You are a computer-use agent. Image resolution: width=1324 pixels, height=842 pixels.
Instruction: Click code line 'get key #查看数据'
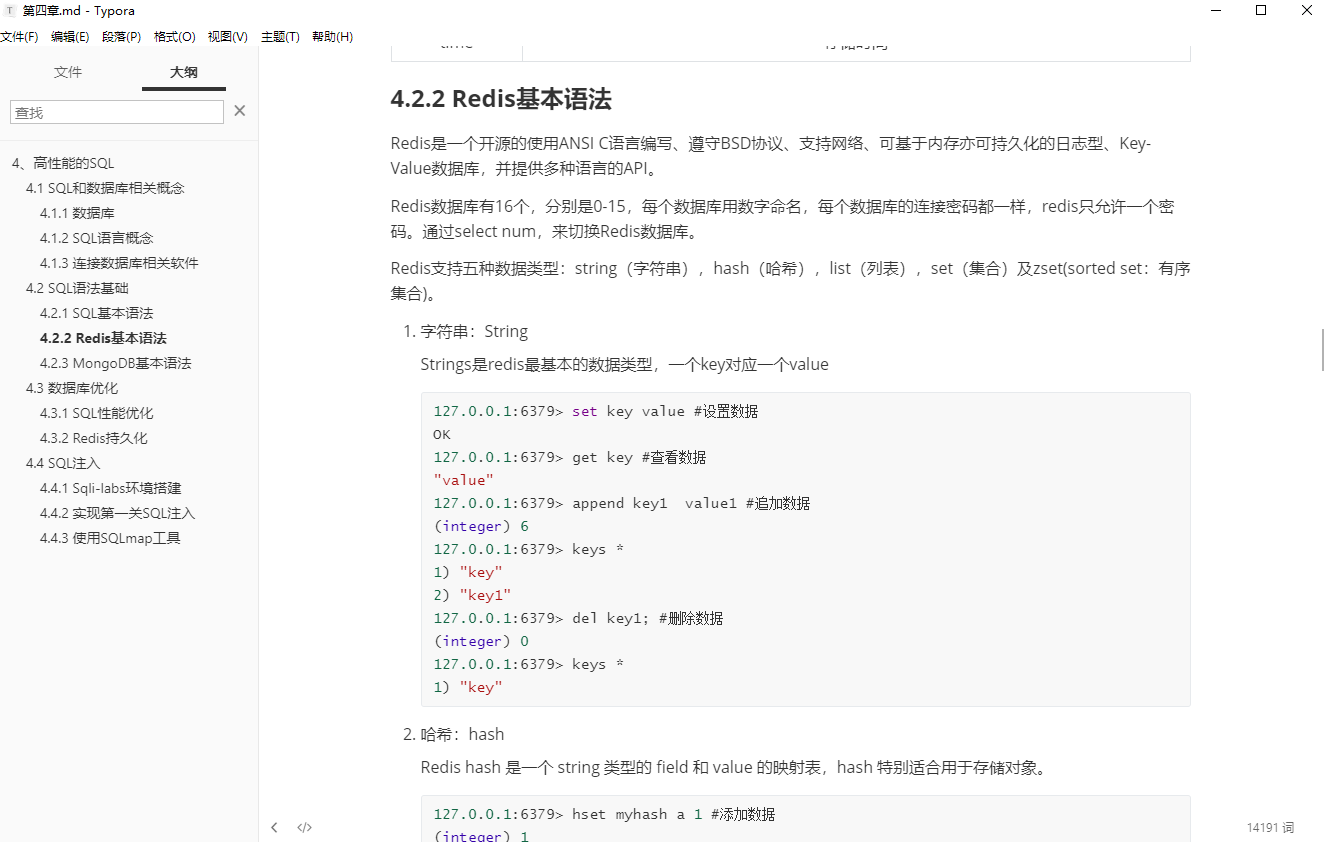(639, 457)
